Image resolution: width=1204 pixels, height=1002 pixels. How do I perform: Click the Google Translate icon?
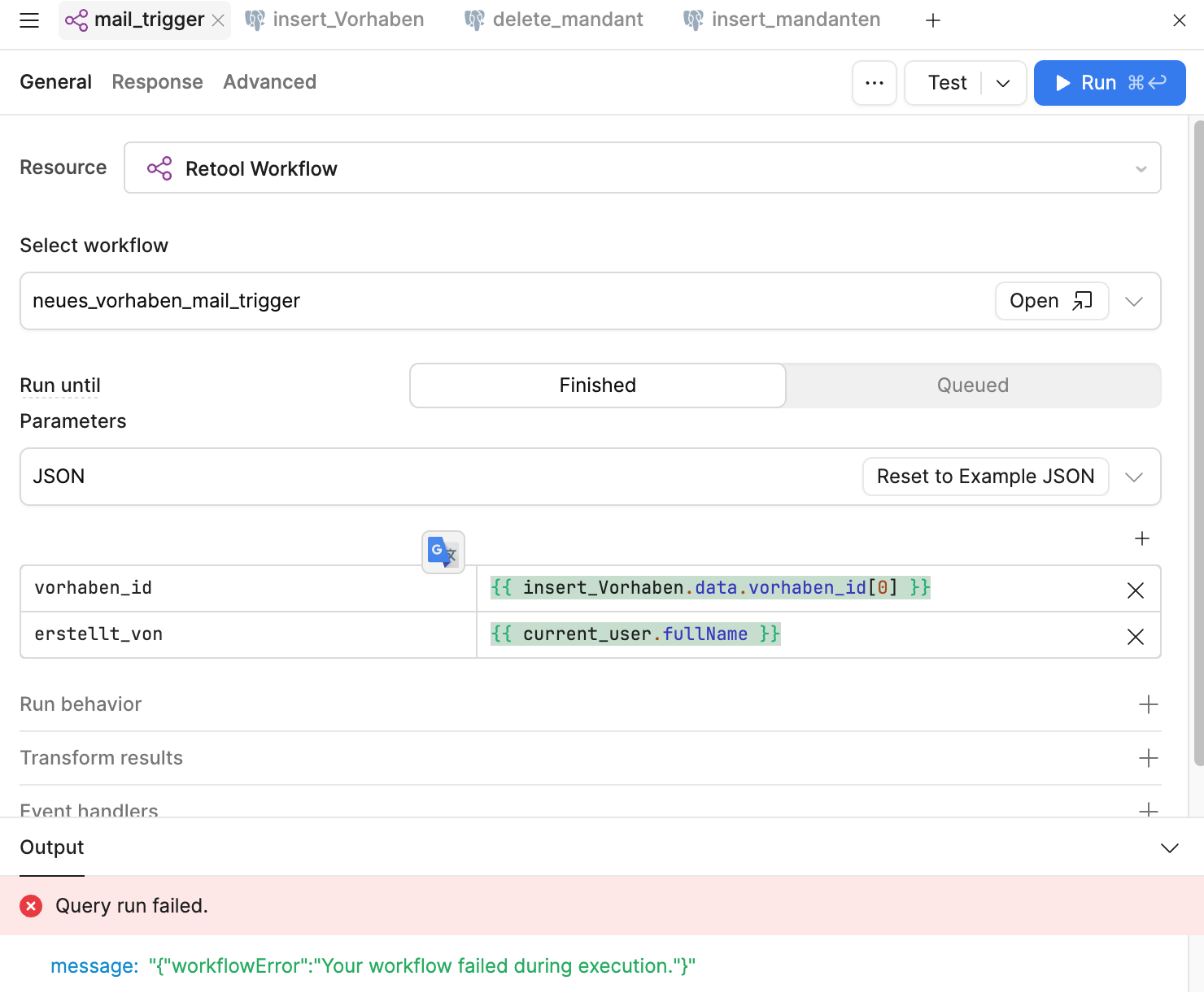click(443, 552)
